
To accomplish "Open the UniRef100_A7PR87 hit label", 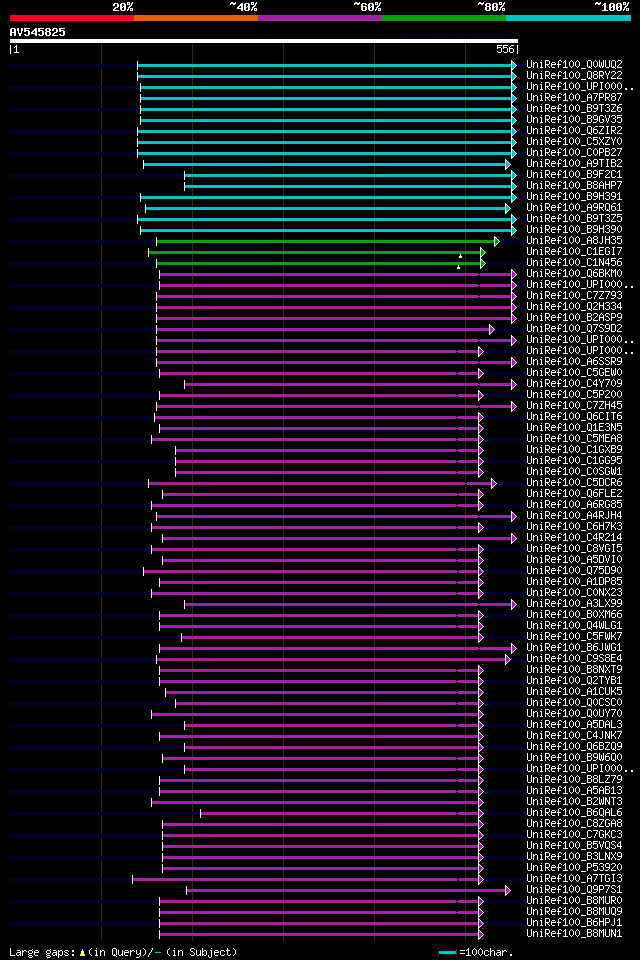I will pos(574,97).
